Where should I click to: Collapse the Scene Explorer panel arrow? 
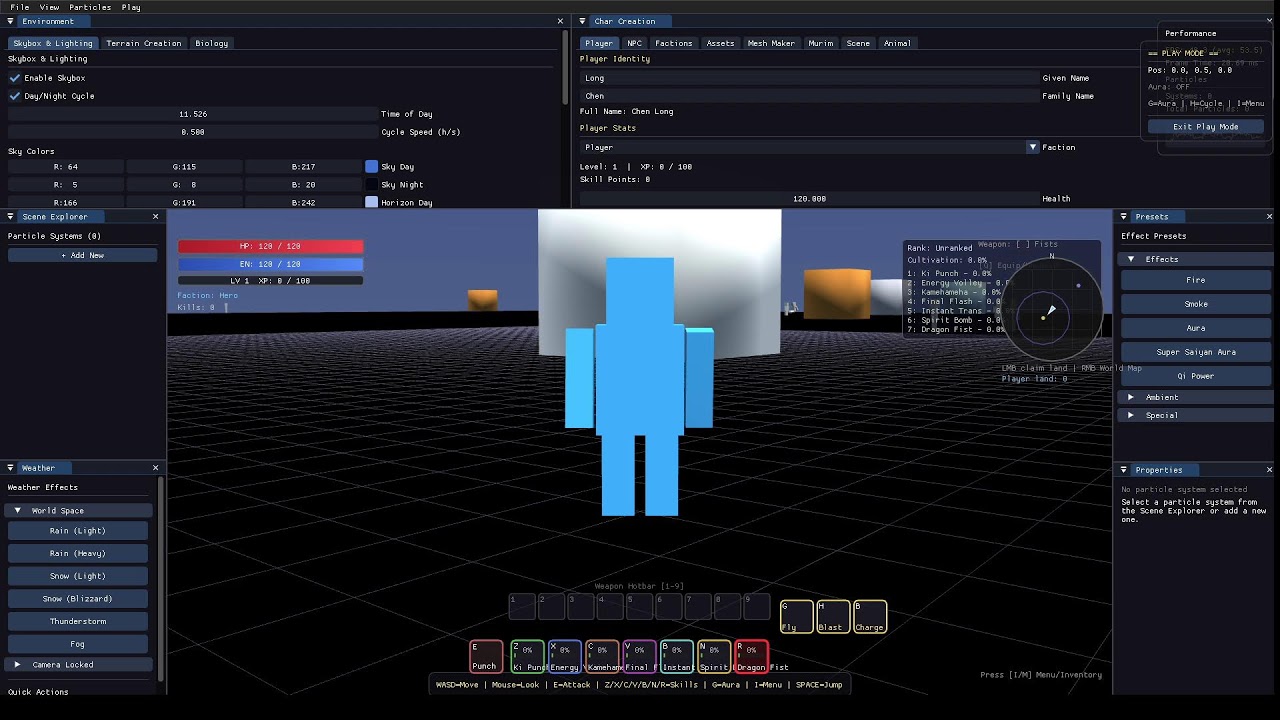11,216
